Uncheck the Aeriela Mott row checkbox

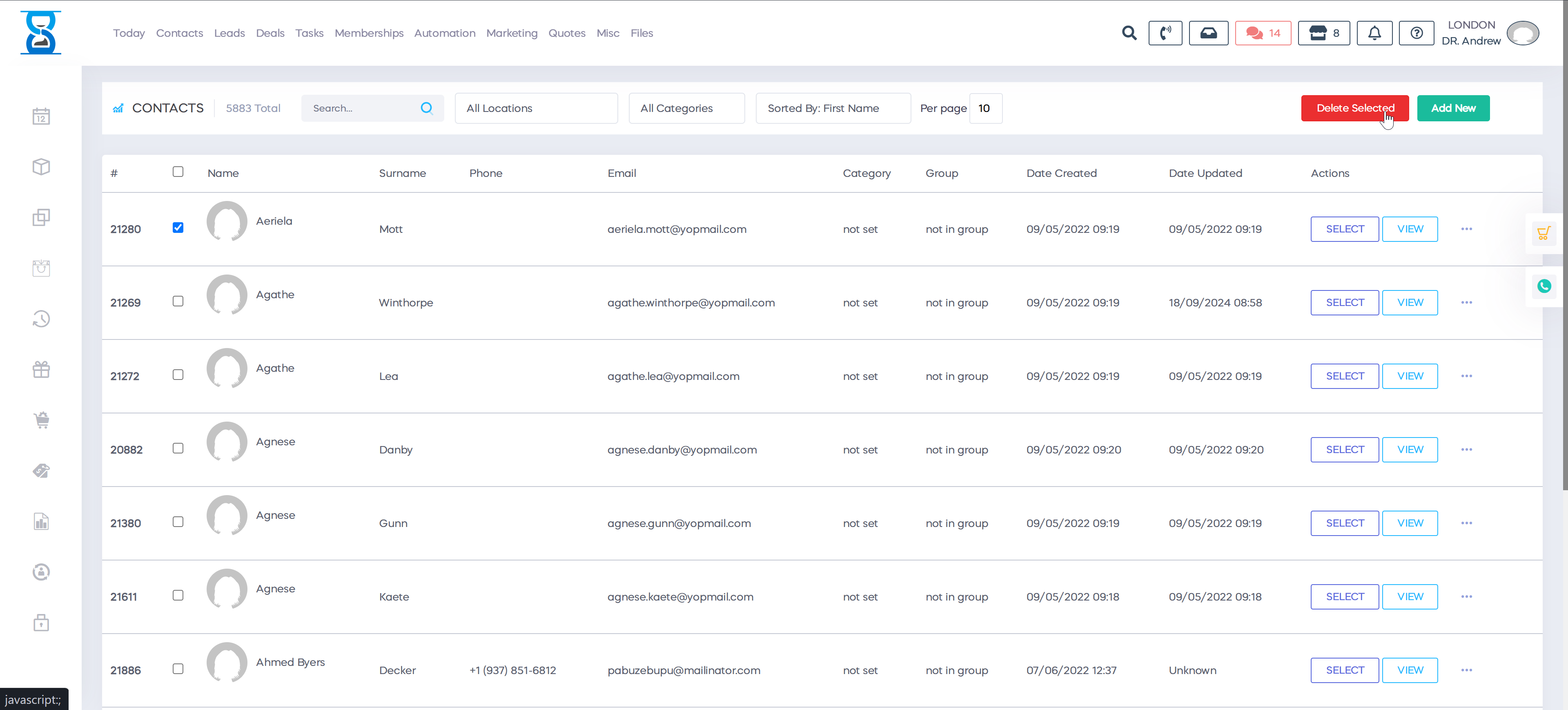178,228
